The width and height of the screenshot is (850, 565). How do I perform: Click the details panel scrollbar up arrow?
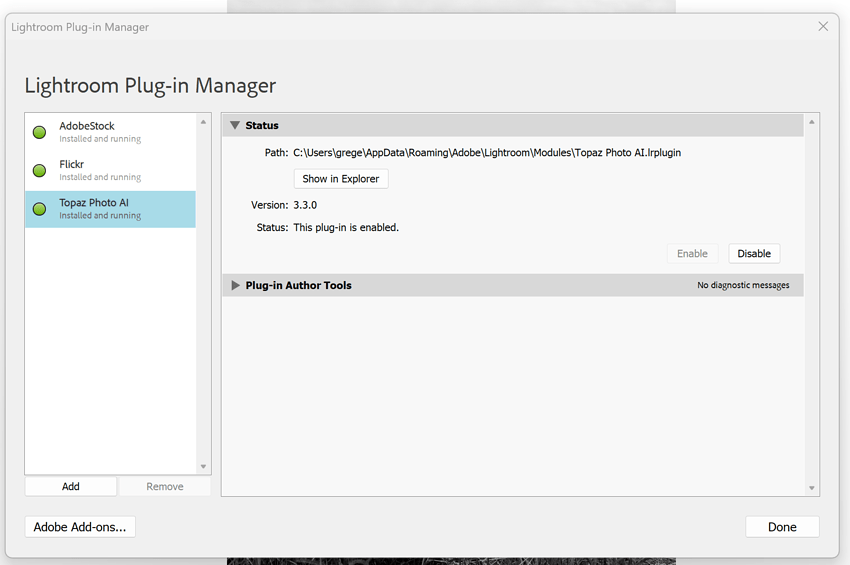pyautogui.click(x=811, y=122)
